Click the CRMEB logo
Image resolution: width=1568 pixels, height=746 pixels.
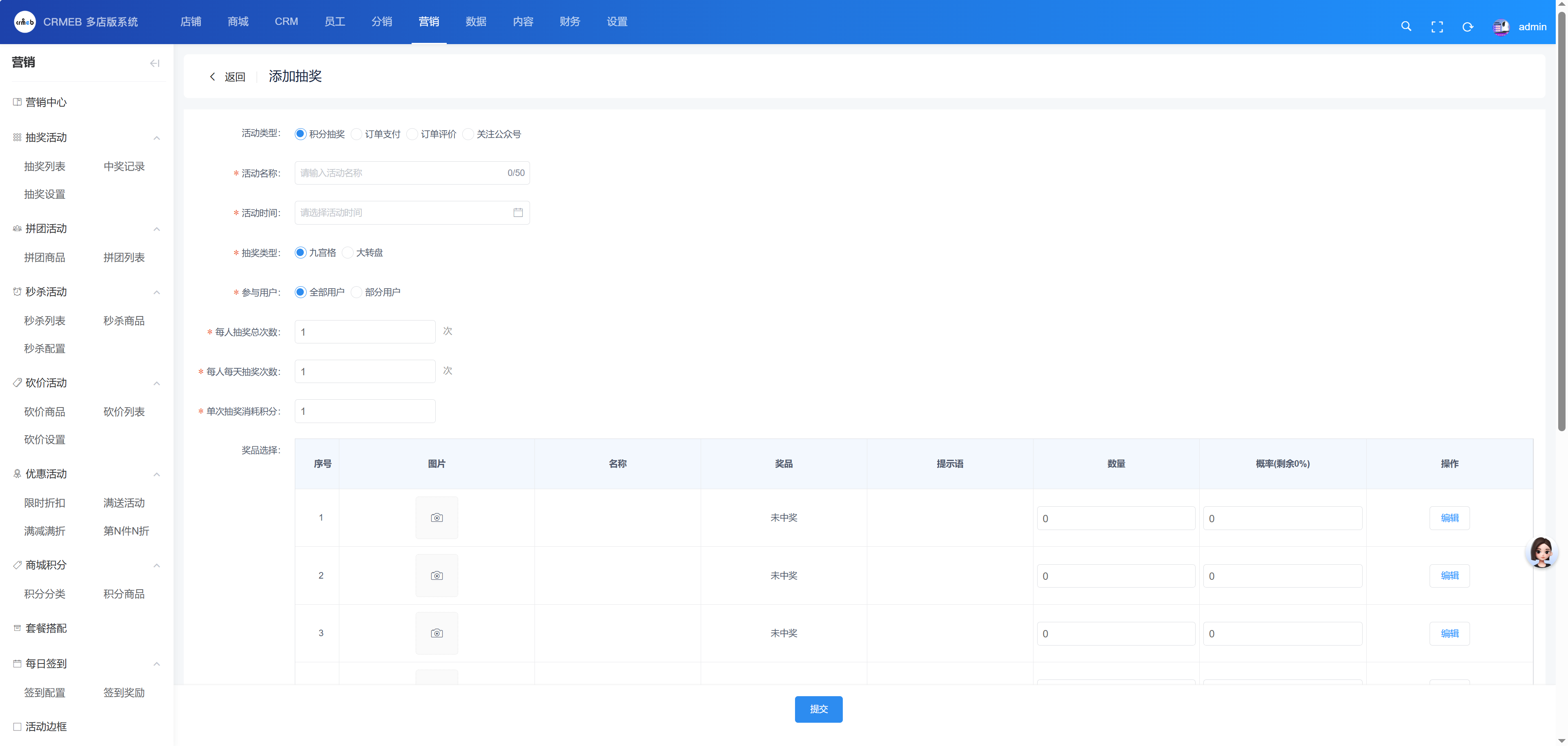25,22
